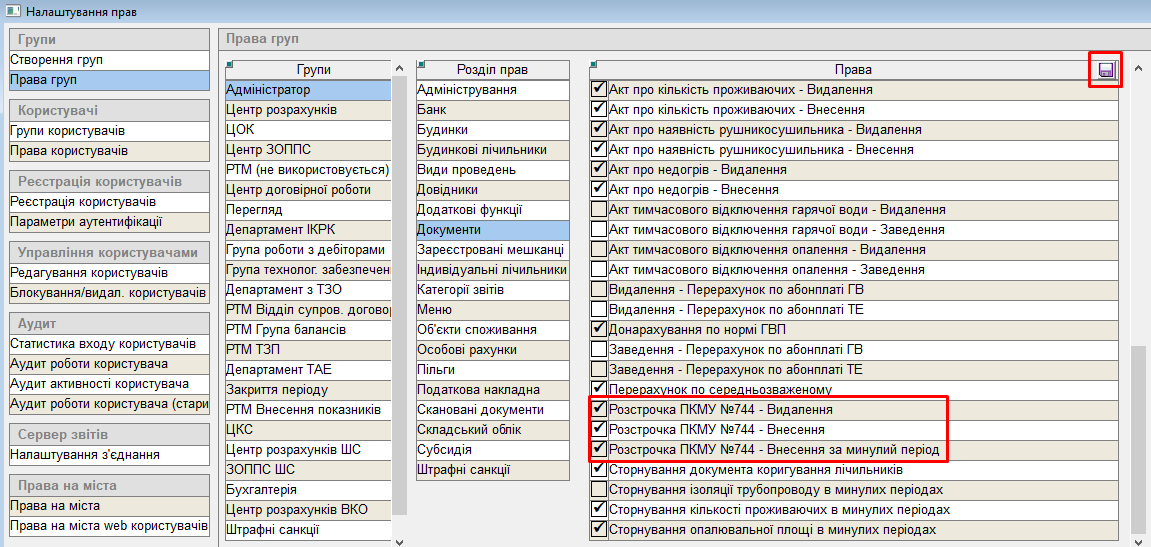
Task: Open 'Блокування/видал. користувачів' item
Action: 107,293
